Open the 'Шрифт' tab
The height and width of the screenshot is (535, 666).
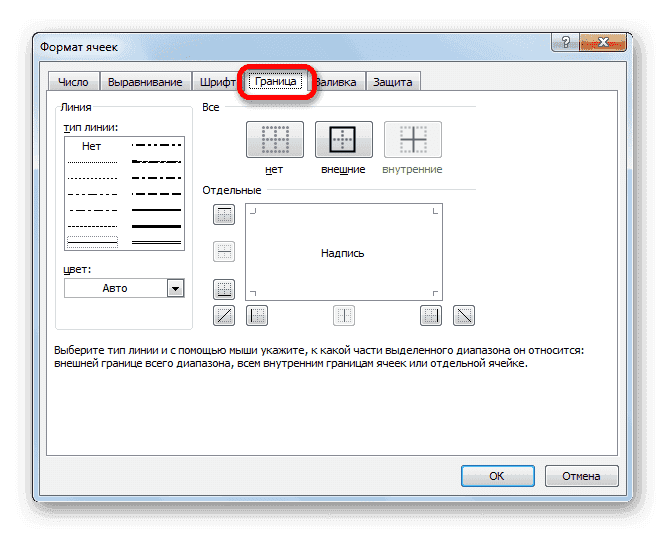[x=218, y=82]
